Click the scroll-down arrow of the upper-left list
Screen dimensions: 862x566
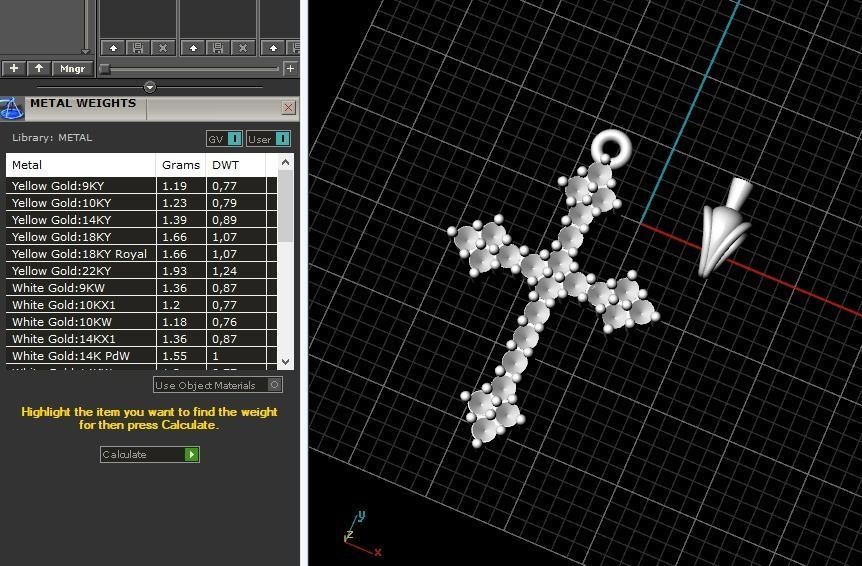(x=85, y=52)
